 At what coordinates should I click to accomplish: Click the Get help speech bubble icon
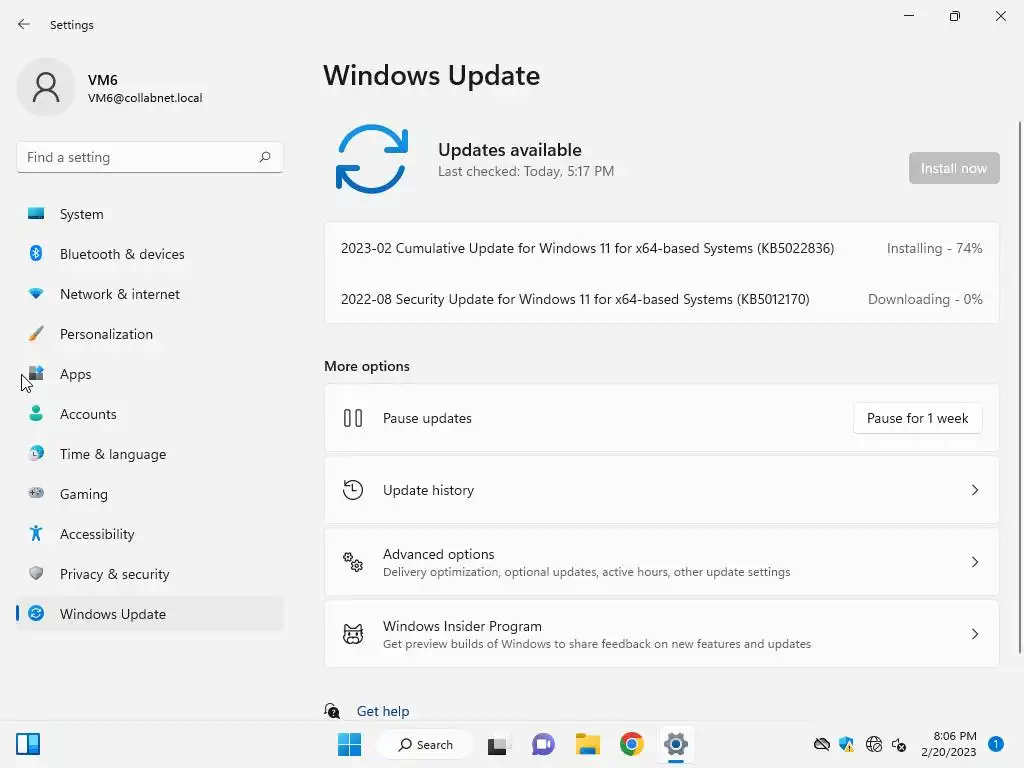click(x=332, y=711)
